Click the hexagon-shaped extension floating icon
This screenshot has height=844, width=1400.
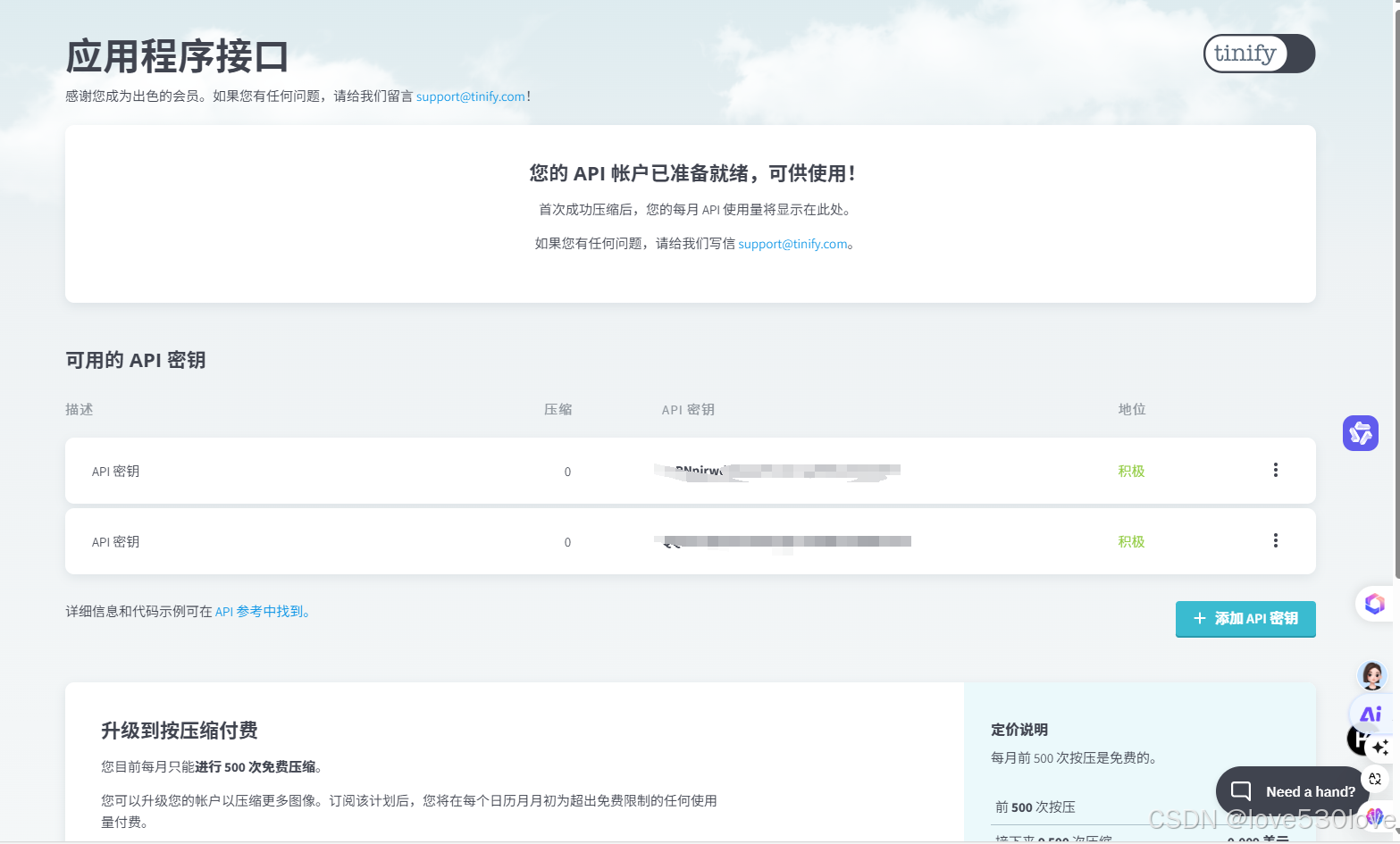[1374, 604]
